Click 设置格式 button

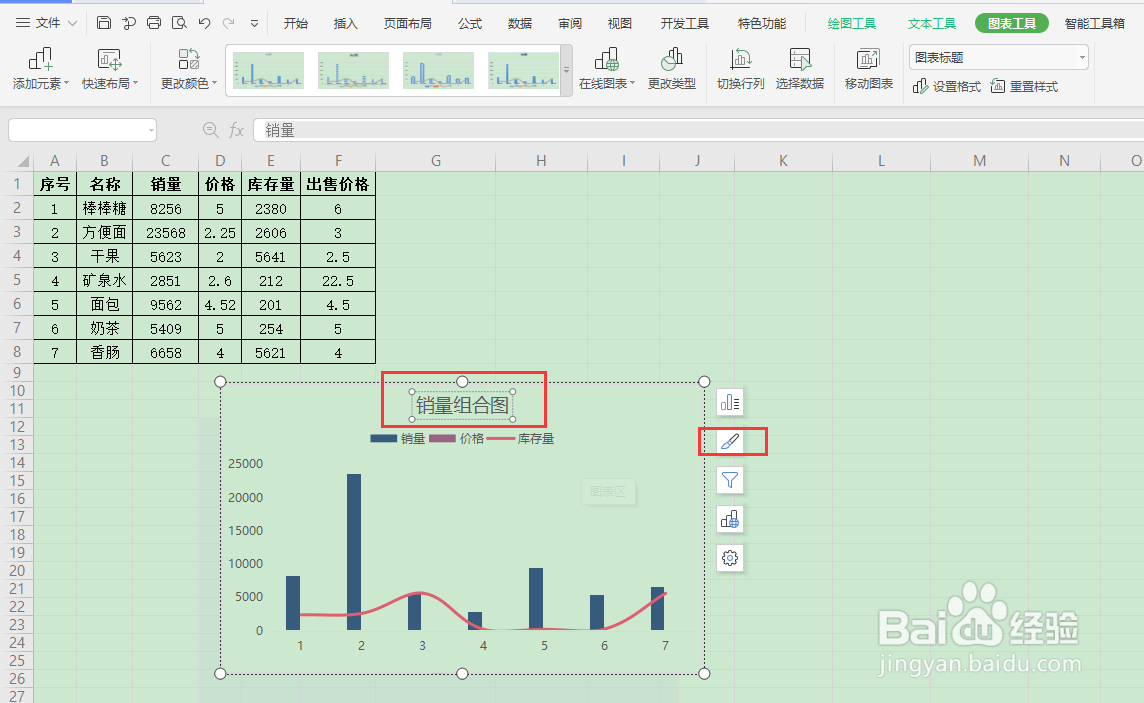tap(946, 87)
